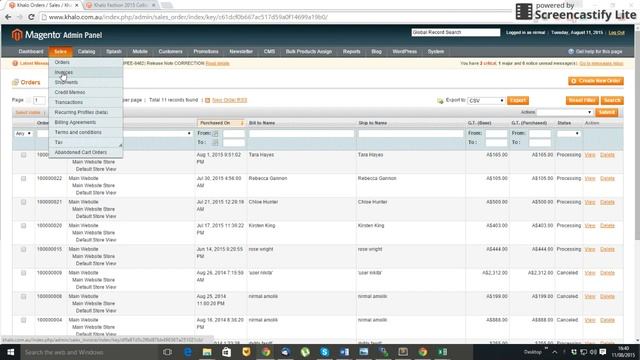Click the Export button
640x360 pixels.
[518, 100]
